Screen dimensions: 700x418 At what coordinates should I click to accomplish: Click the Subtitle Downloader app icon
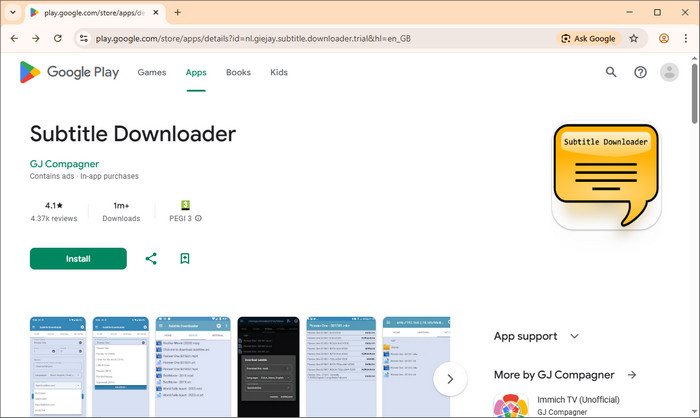coord(606,177)
